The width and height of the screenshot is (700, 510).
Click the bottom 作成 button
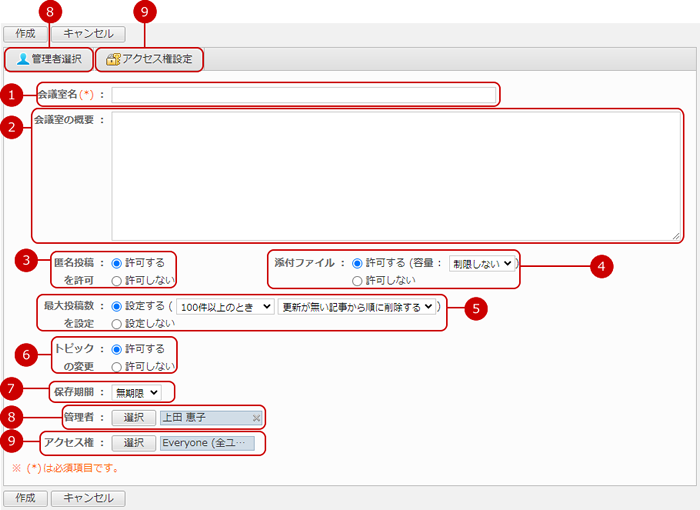click(25, 498)
